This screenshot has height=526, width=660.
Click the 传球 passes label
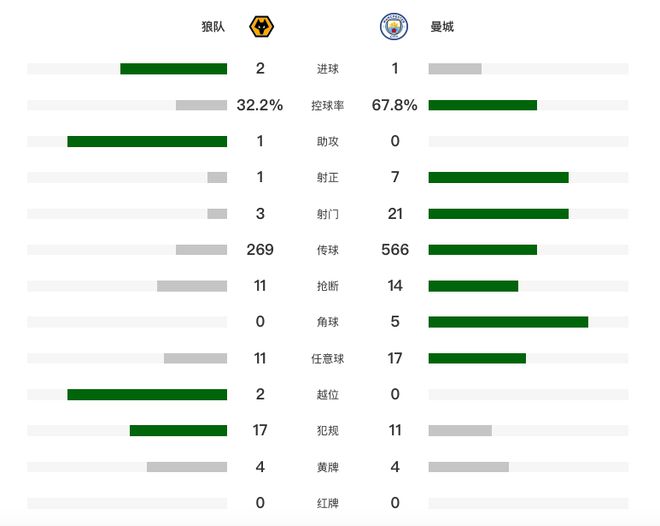point(327,250)
